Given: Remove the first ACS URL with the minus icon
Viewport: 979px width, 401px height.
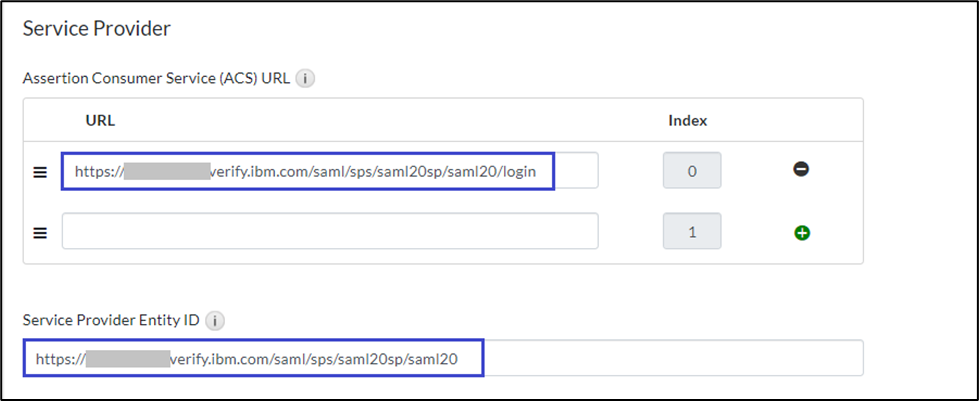Looking at the screenshot, I should click(801, 170).
